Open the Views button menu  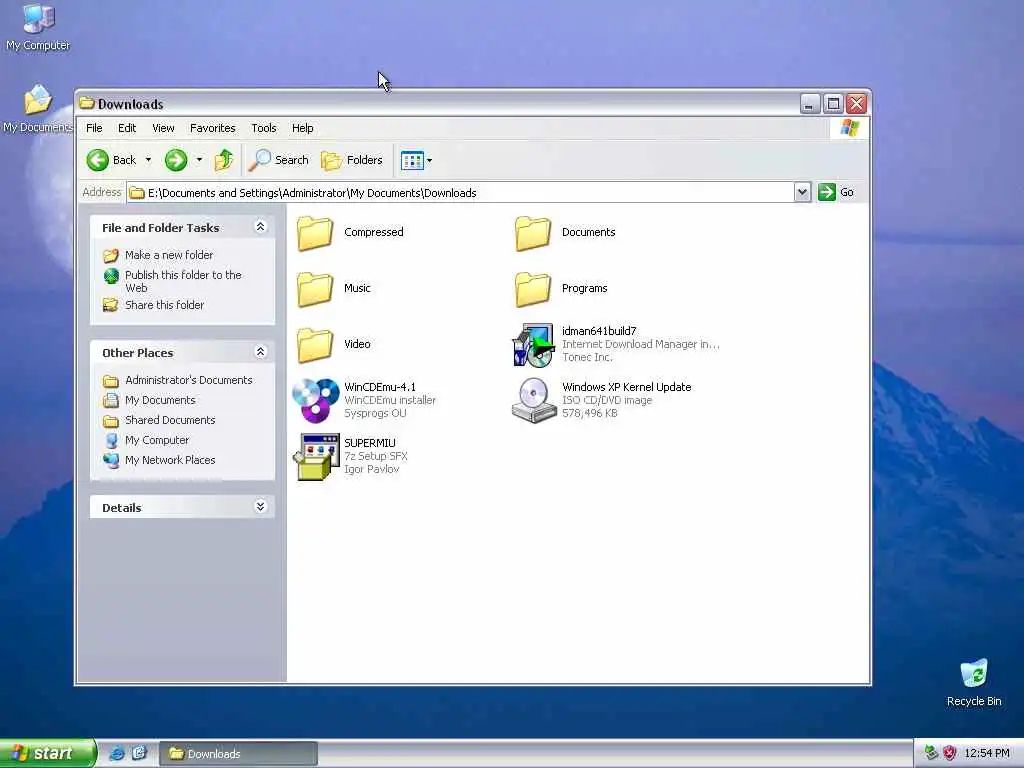[416, 160]
